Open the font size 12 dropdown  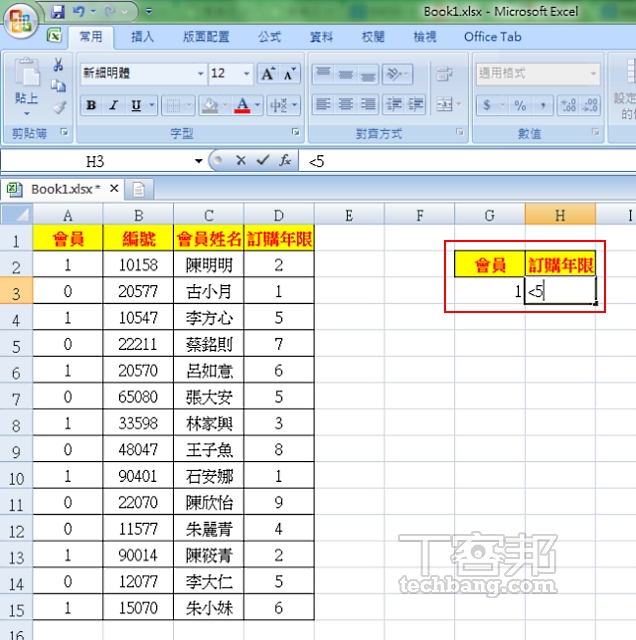(246, 74)
